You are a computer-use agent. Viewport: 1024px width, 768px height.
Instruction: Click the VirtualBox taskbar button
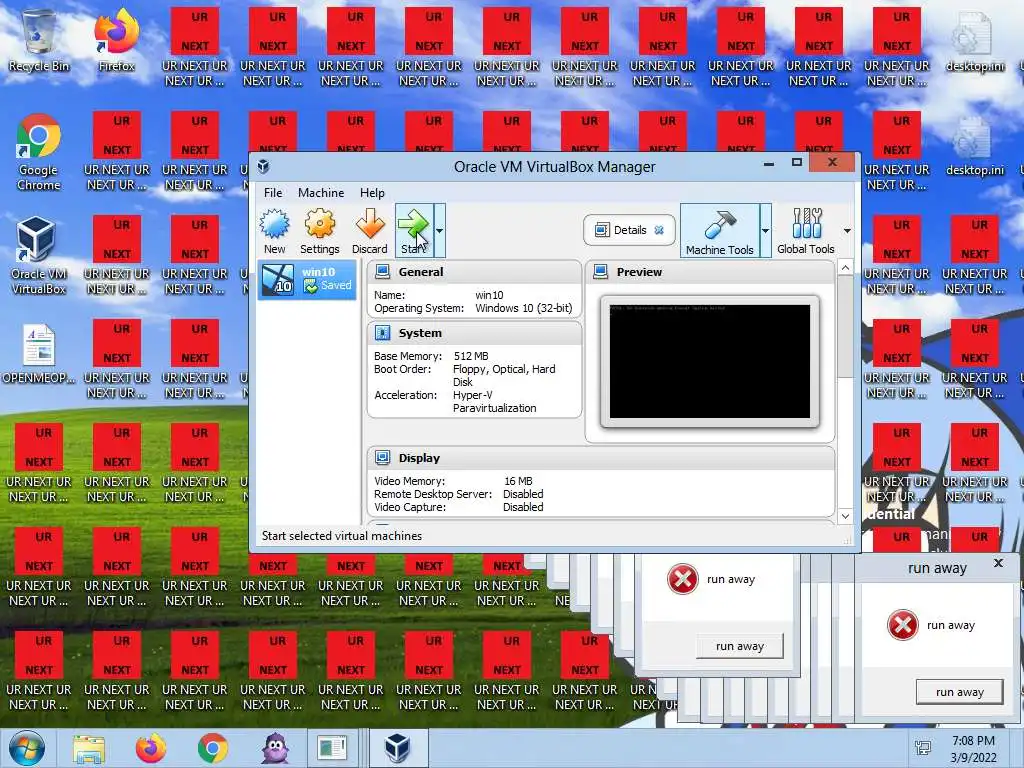click(x=398, y=748)
